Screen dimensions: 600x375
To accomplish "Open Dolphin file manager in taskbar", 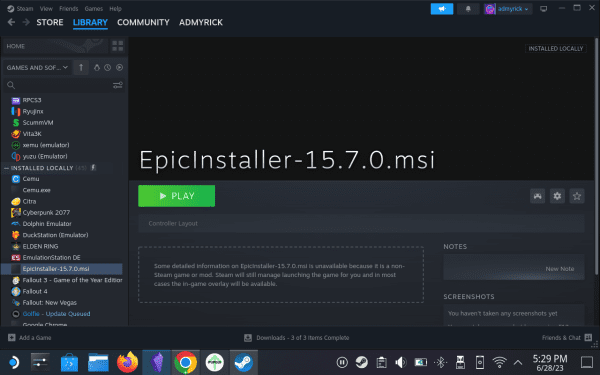I will (98, 362).
